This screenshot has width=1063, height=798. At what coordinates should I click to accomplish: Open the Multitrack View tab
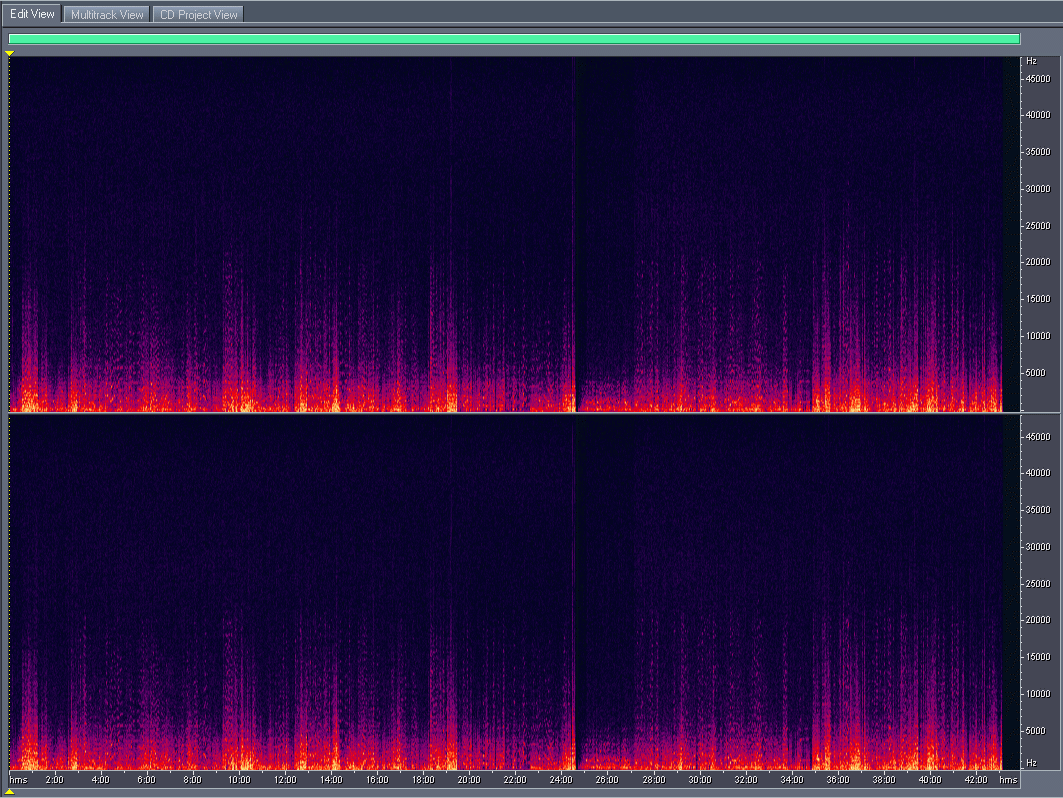(x=108, y=14)
